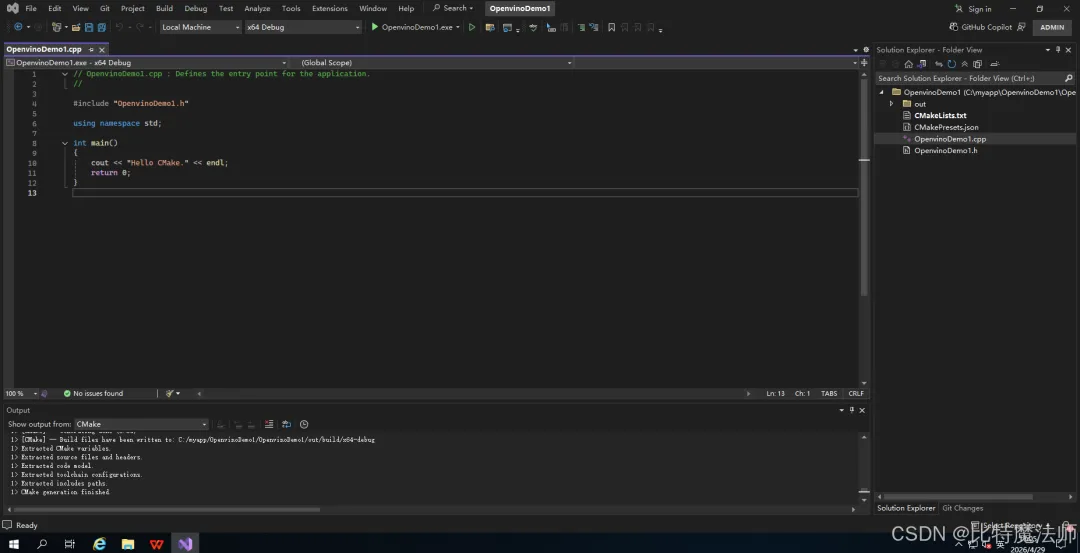1080x553 pixels.
Task: Click the taskbar search magnifier icon
Action: pyautogui.click(x=42, y=544)
